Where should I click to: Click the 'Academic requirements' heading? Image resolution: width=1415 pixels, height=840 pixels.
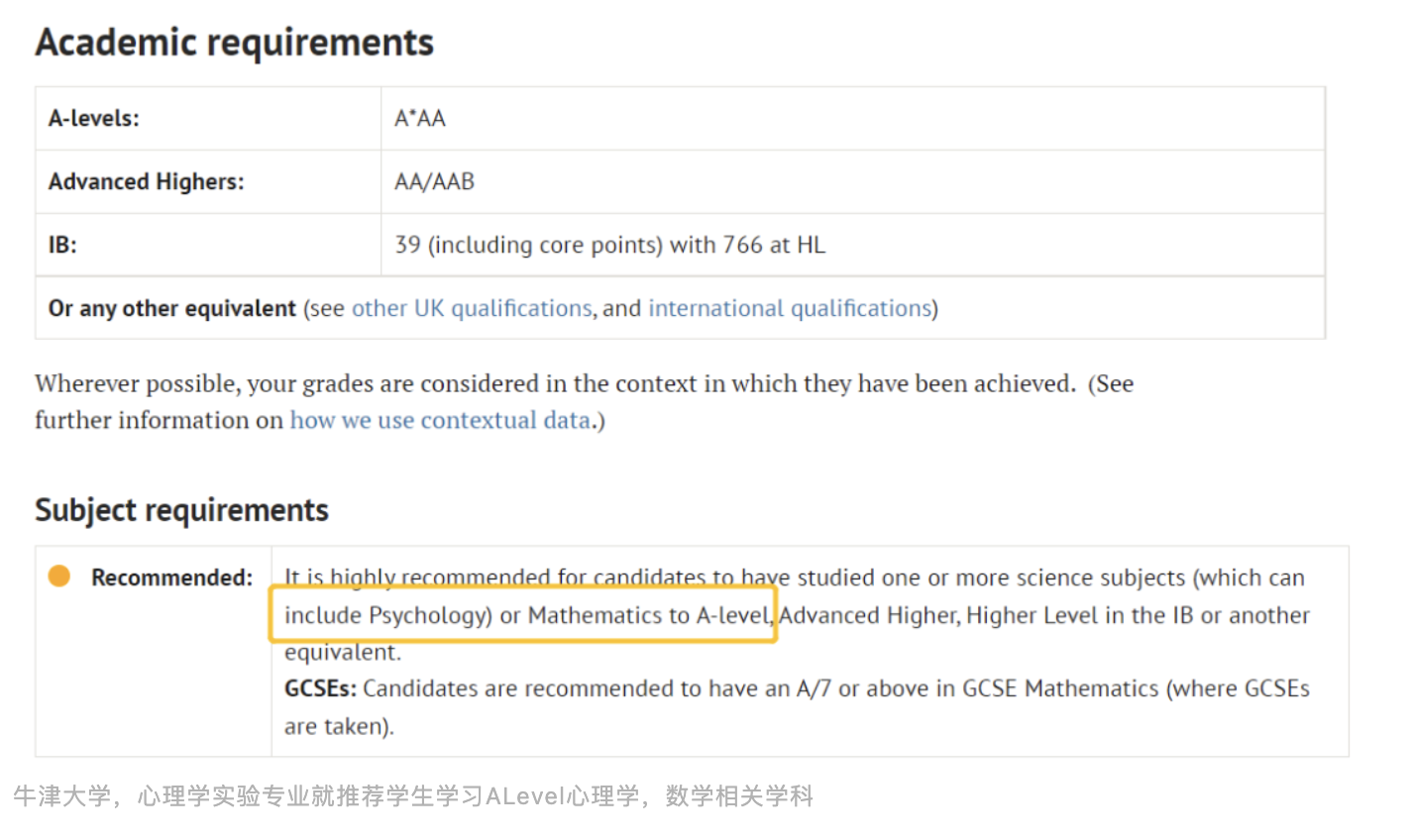pyautogui.click(x=235, y=43)
